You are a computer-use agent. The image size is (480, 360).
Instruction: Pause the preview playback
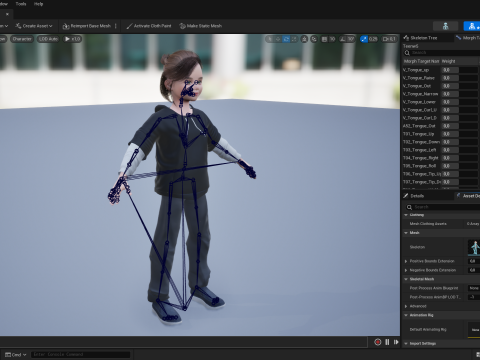387,342
